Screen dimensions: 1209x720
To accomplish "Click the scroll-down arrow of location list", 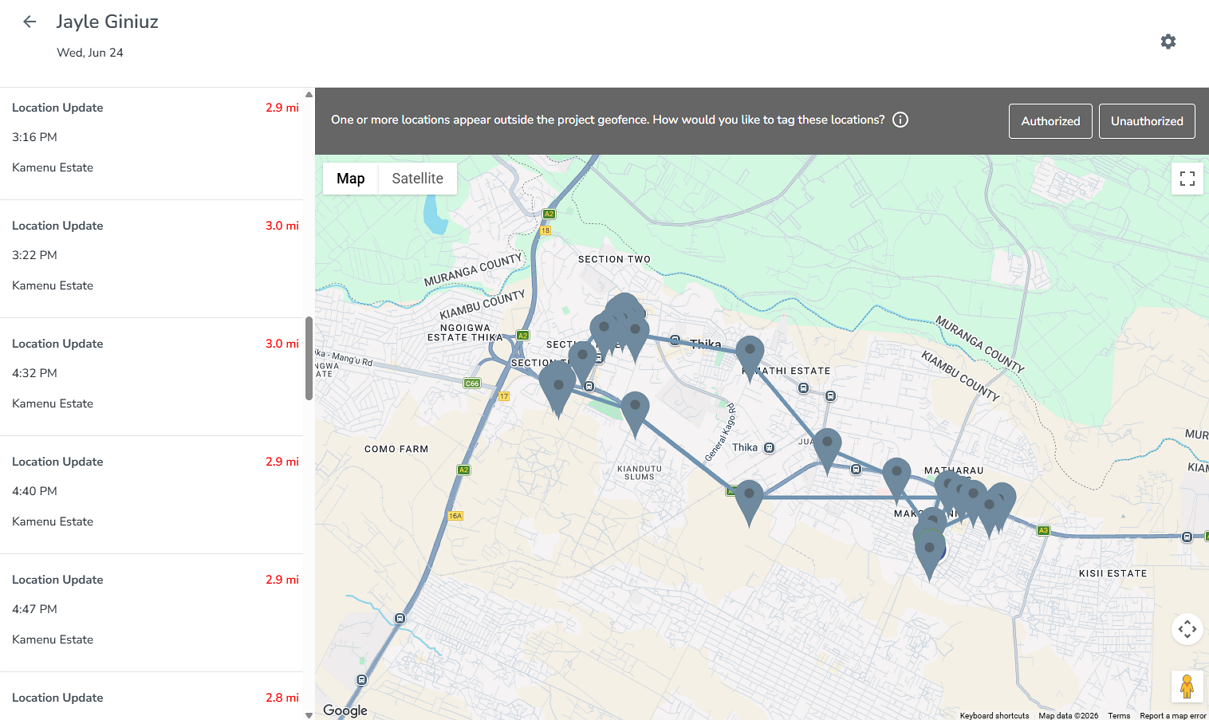I will coord(308,714).
